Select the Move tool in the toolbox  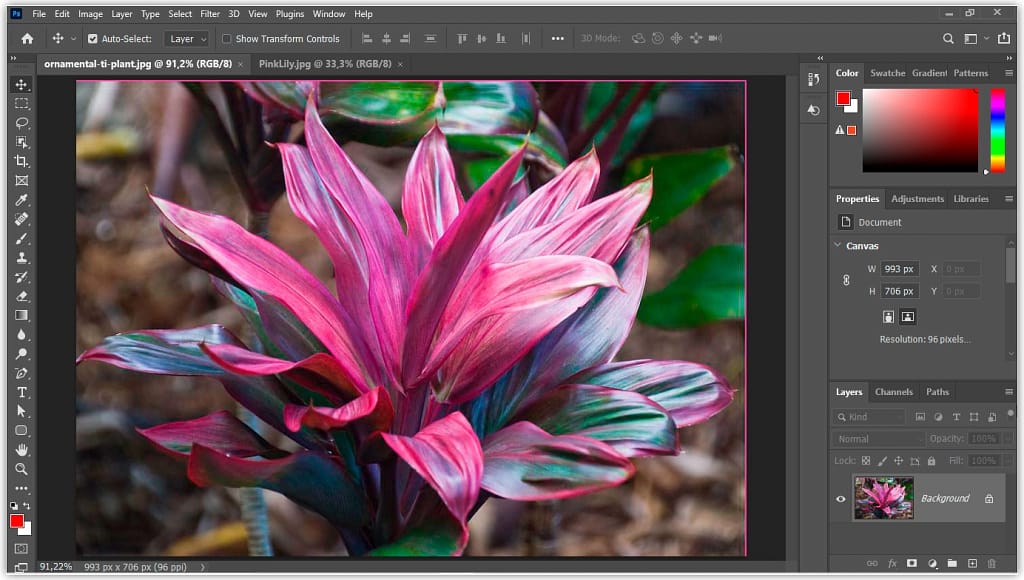pyautogui.click(x=22, y=85)
